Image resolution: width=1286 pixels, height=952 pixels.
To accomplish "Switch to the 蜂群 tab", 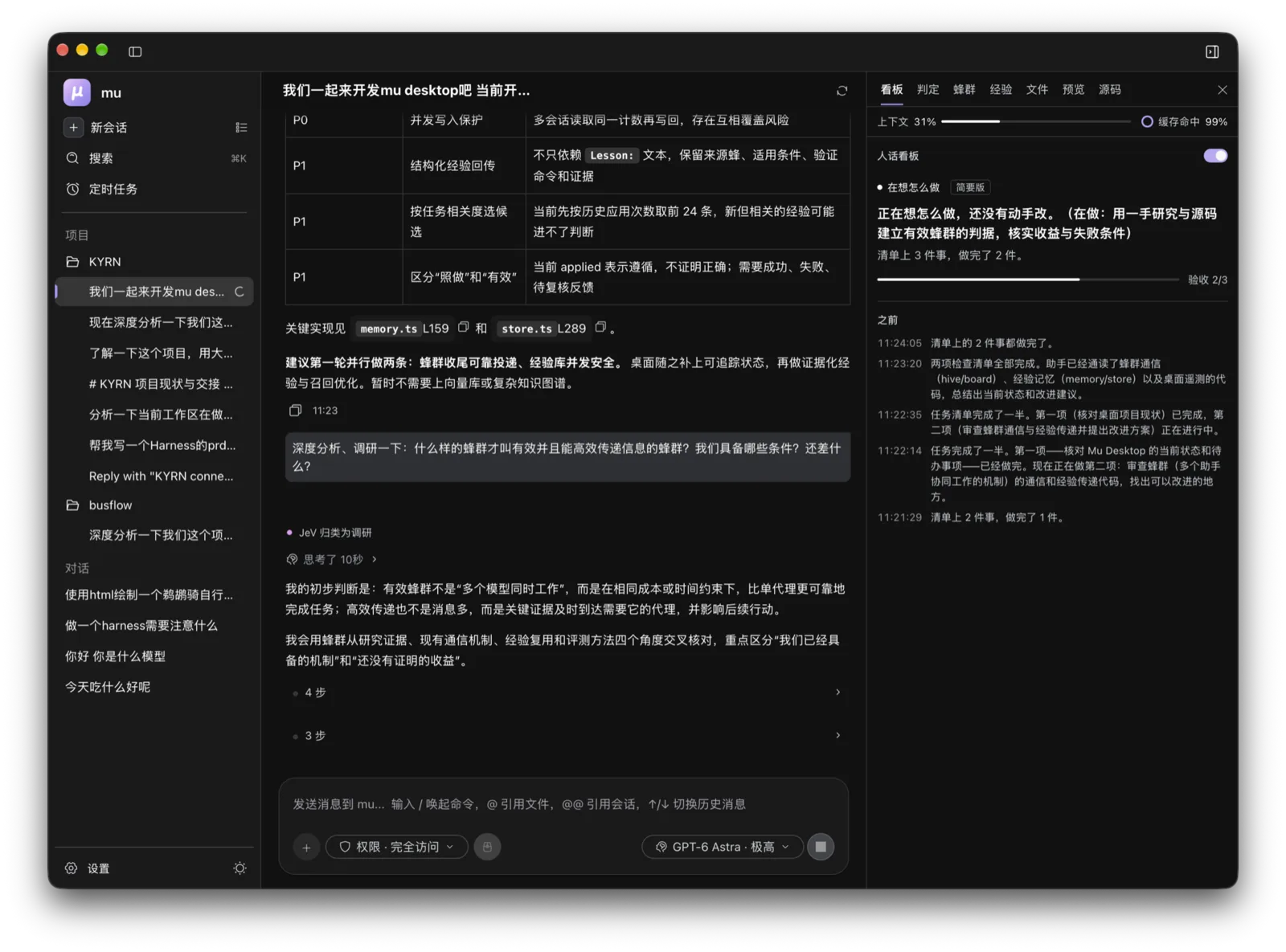I will pyautogui.click(x=964, y=90).
